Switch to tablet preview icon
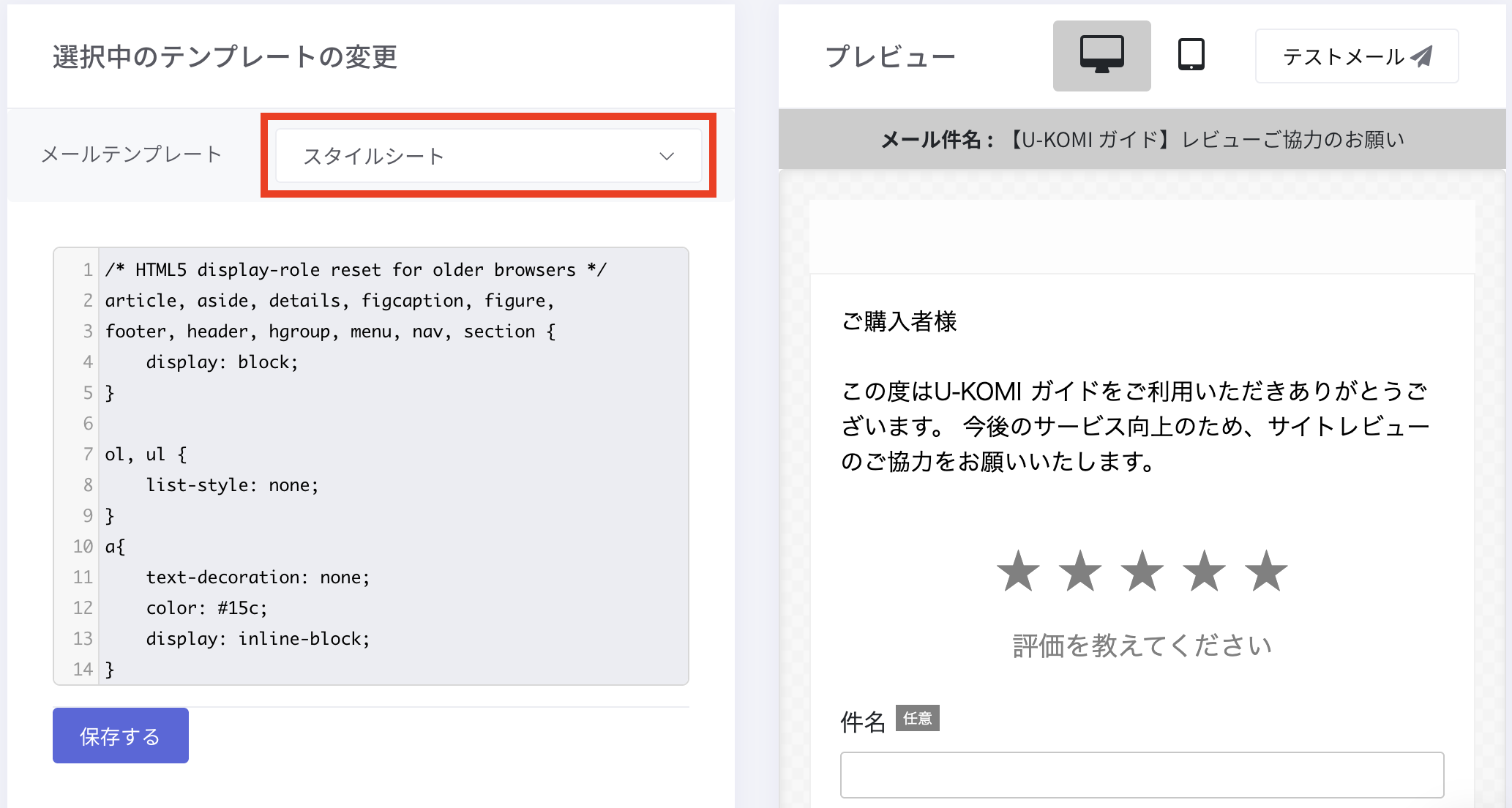Viewport: 1512px width, 808px height. point(1191,55)
